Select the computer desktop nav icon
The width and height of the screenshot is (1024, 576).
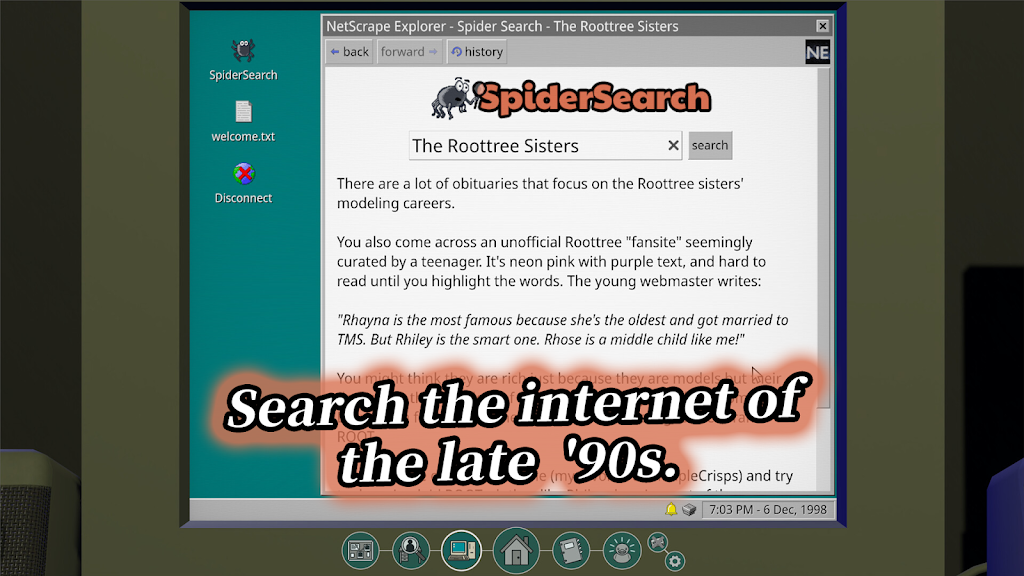click(461, 551)
